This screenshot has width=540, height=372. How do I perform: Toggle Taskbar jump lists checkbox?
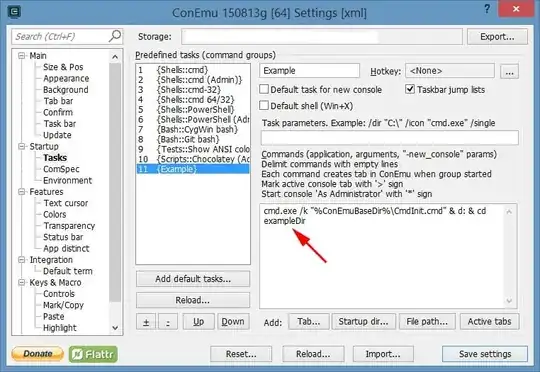410,89
